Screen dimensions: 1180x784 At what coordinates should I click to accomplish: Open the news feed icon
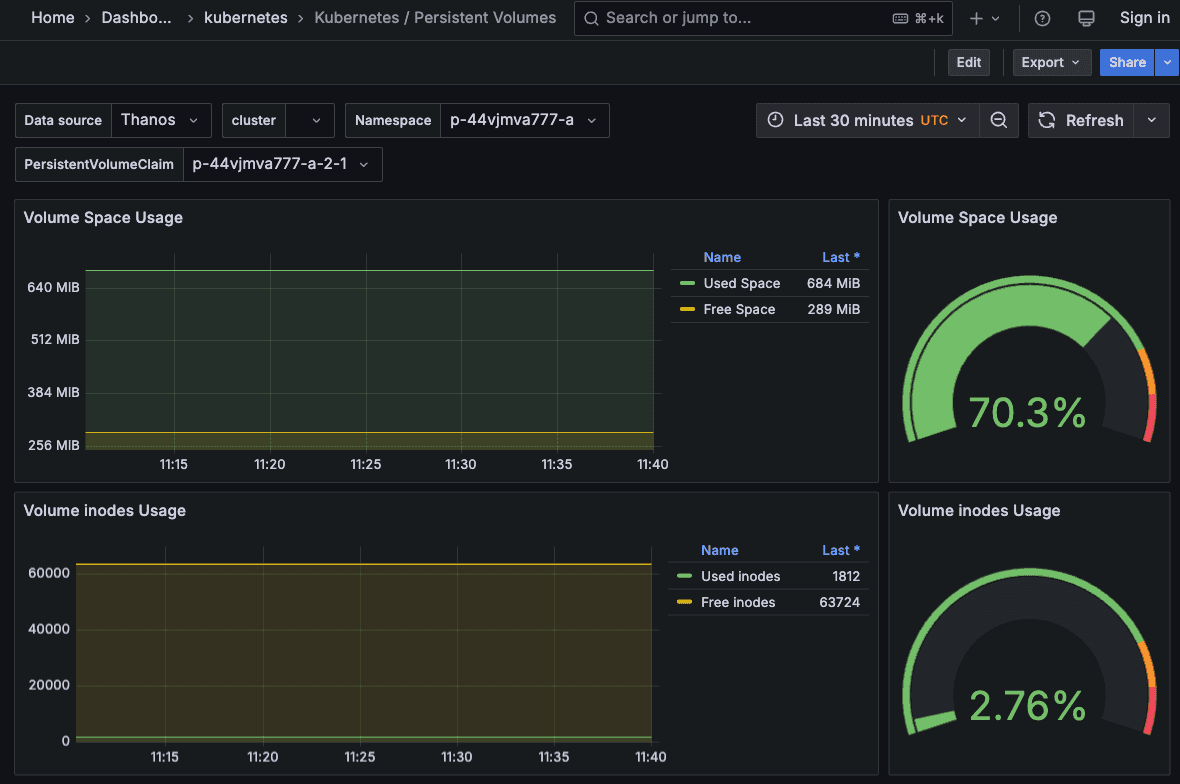[1085, 18]
